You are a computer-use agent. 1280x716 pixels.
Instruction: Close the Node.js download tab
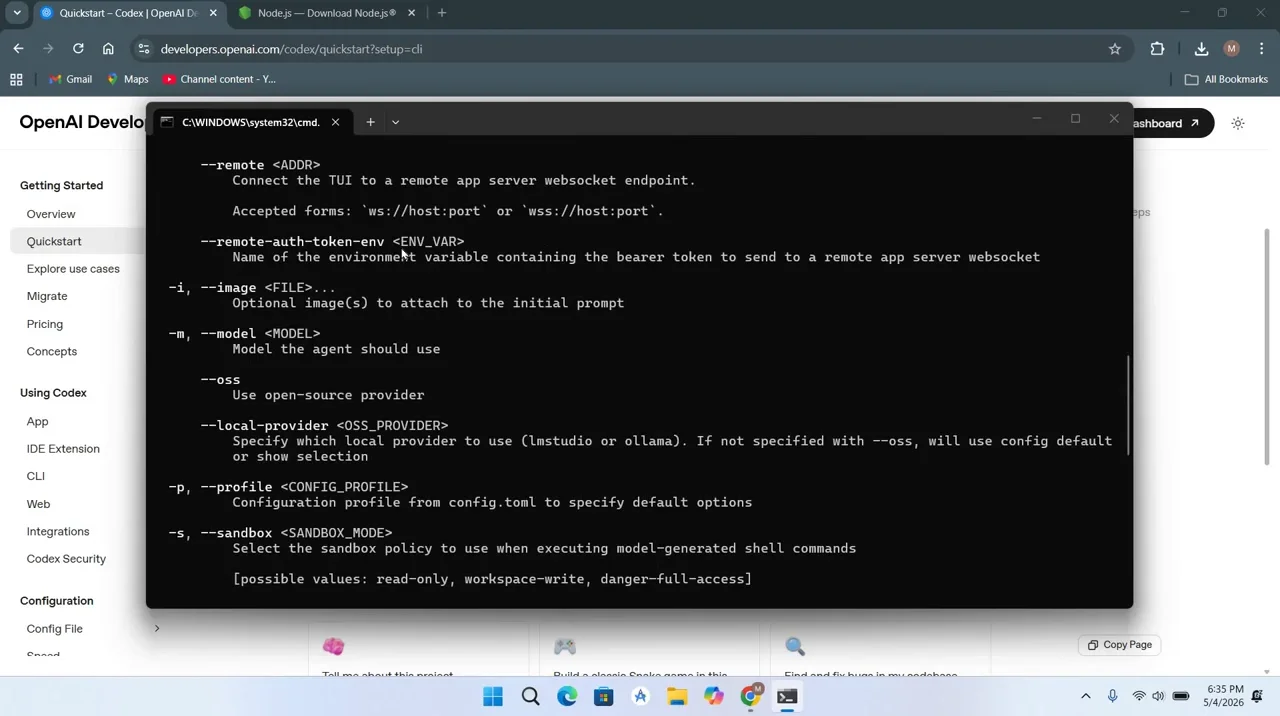pos(411,13)
